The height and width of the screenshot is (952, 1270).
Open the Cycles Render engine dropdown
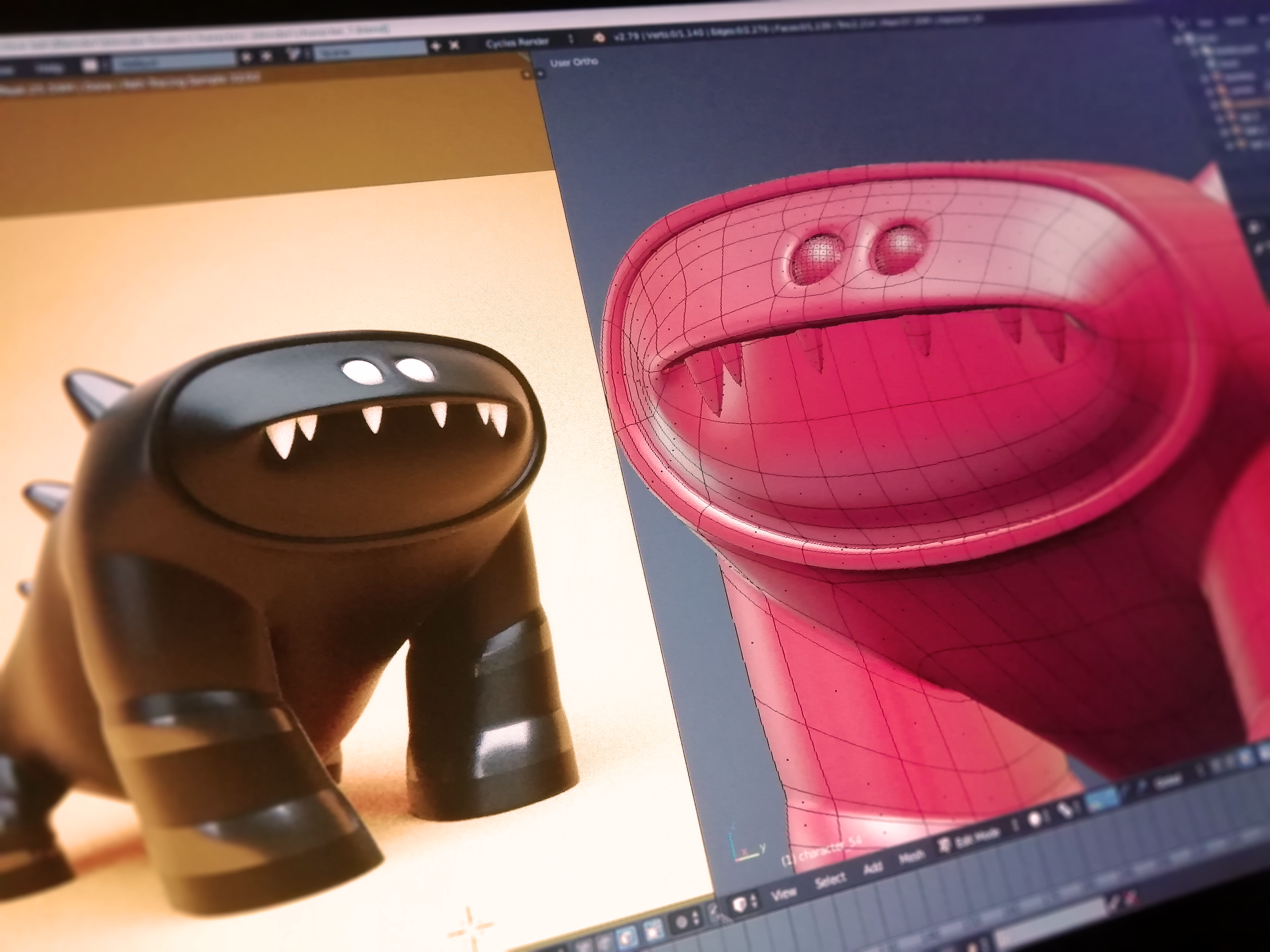(529, 41)
